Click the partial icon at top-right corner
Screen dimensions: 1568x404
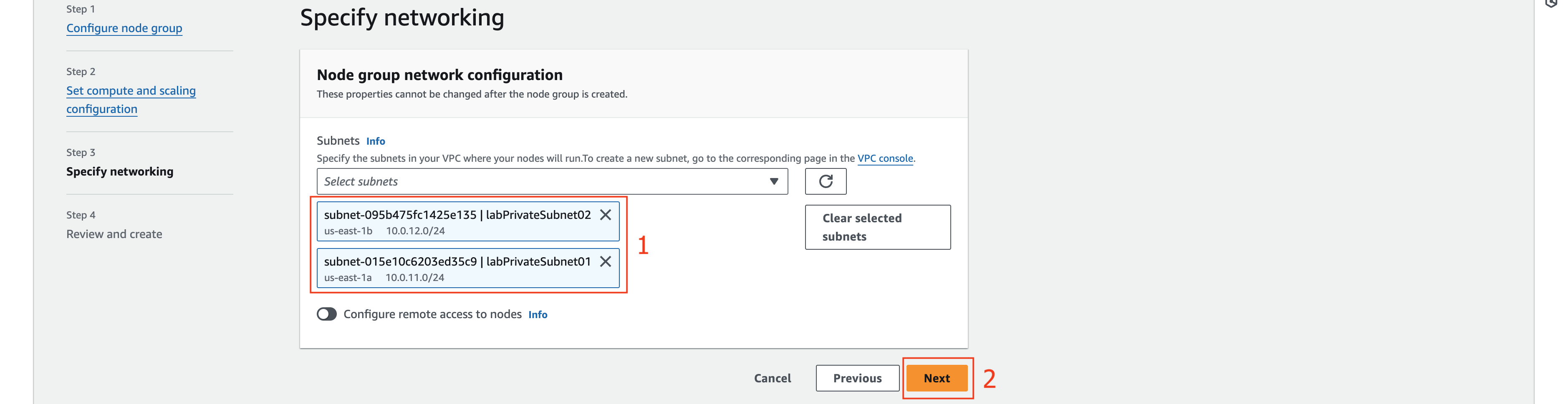(x=1551, y=3)
